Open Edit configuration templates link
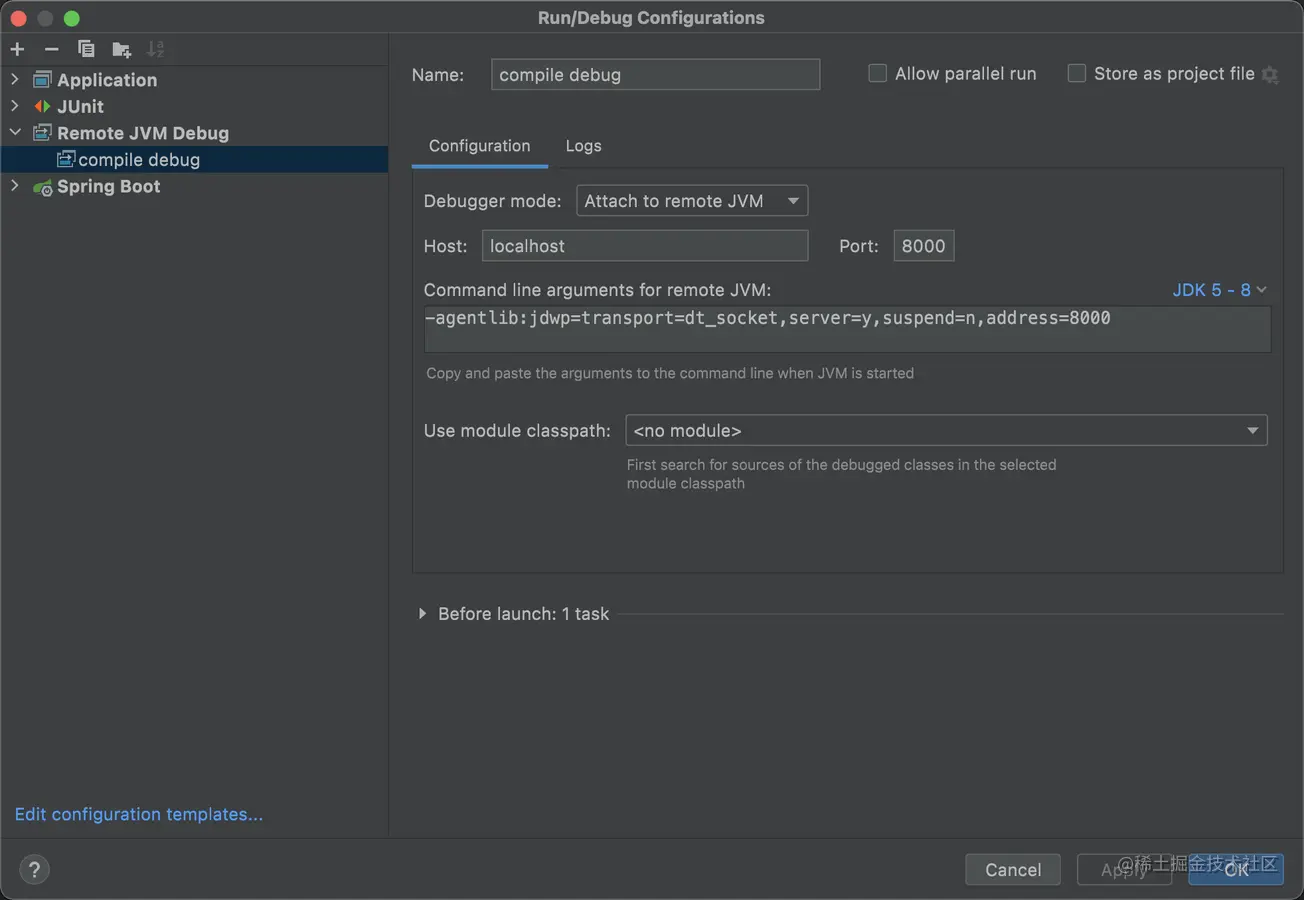The width and height of the screenshot is (1304, 900). 139,814
